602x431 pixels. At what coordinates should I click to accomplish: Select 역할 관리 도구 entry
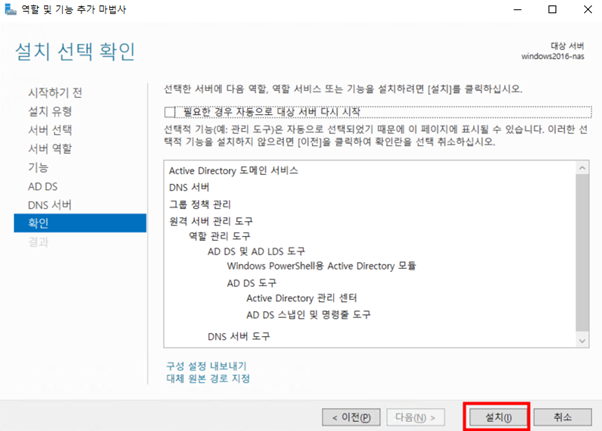click(219, 236)
